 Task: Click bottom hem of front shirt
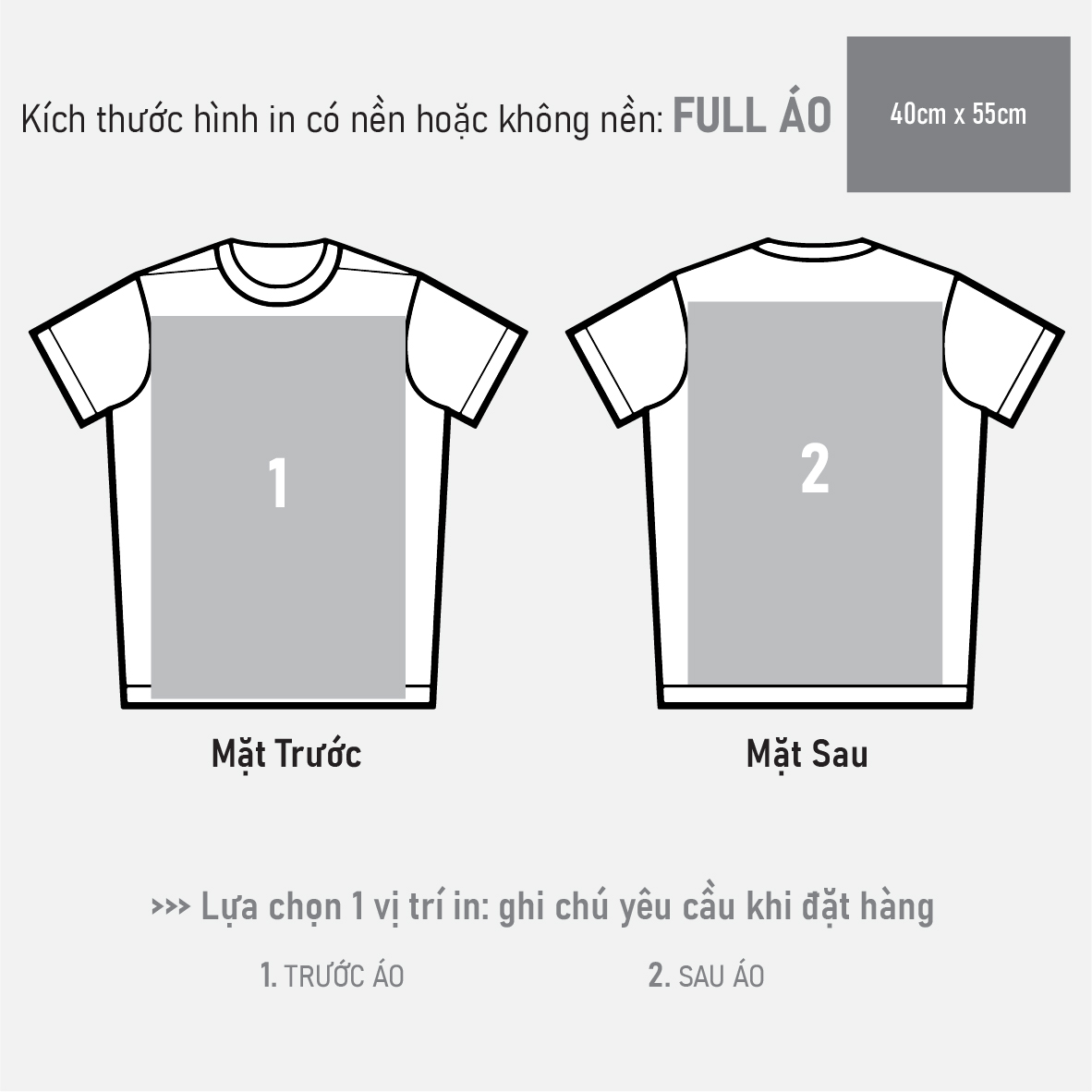(x=279, y=698)
